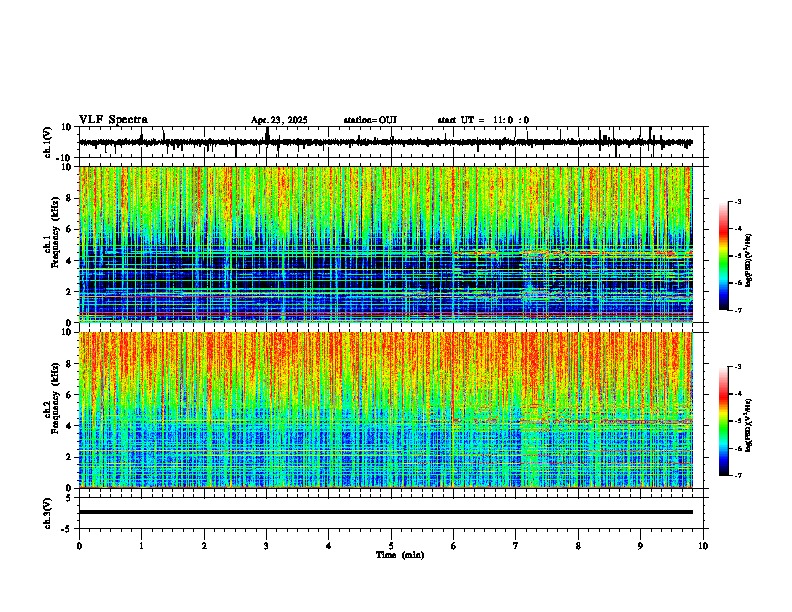Click the ch.2 color bar log(PSD) unit label
Image resolution: width=792 pixels, height=612 pixels.
[x=749, y=425]
